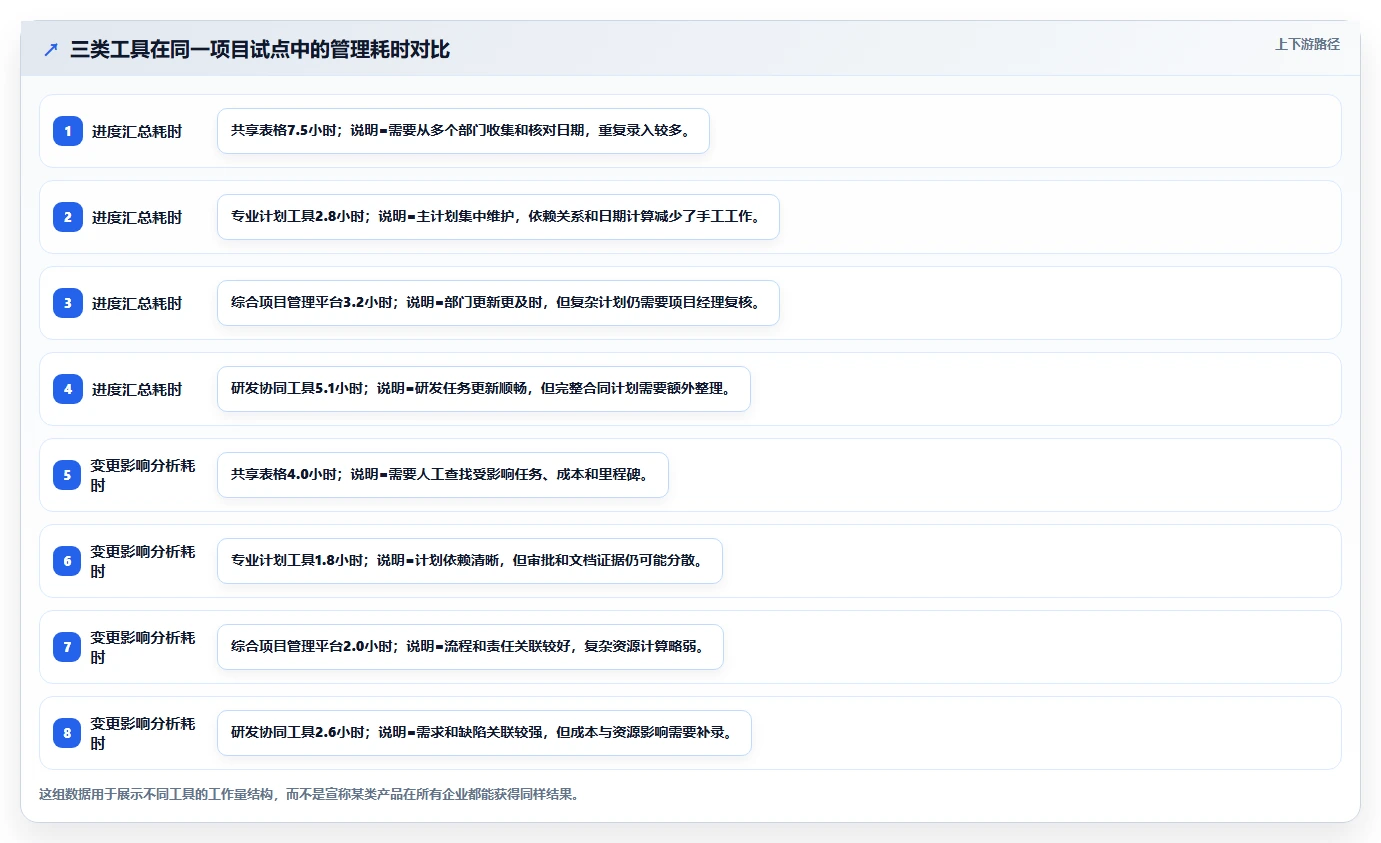Click the 上下游路径 label in header

click(x=1307, y=44)
